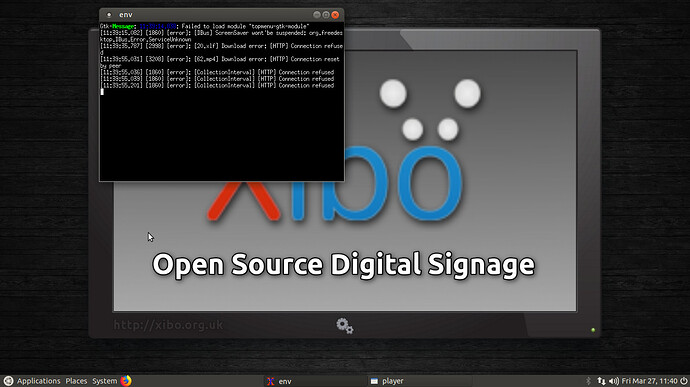Open the volume speaker tray icon

coord(614,381)
